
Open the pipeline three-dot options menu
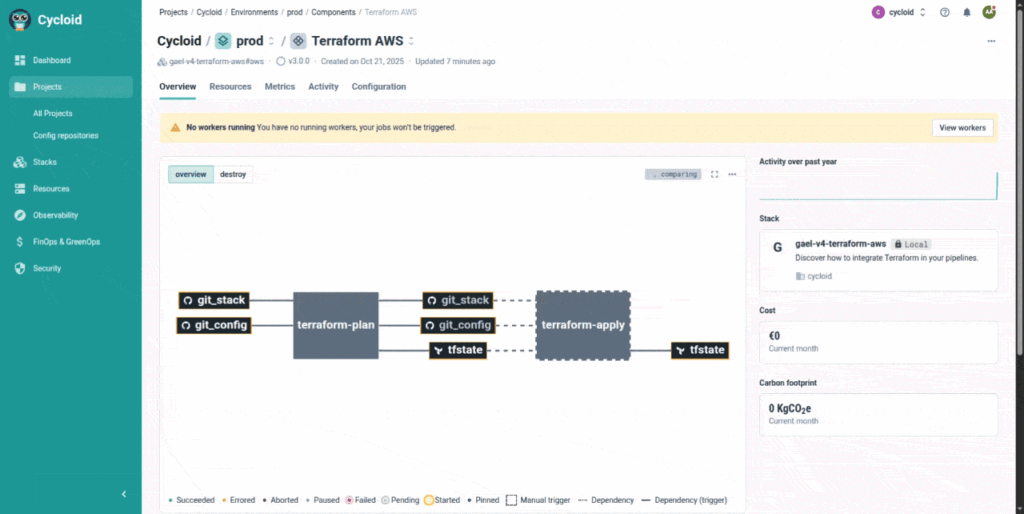(732, 174)
